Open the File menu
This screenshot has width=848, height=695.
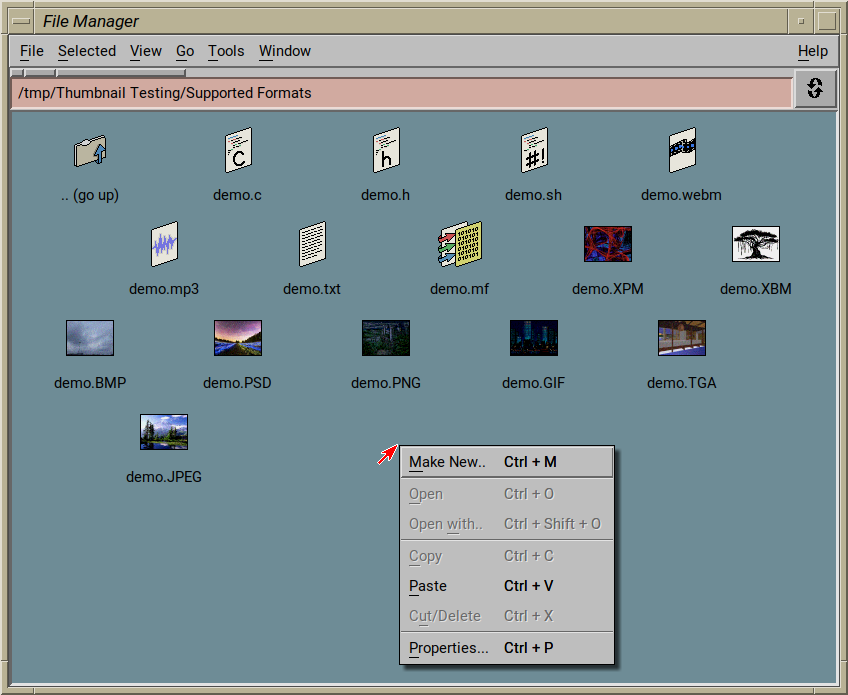[x=32, y=51]
